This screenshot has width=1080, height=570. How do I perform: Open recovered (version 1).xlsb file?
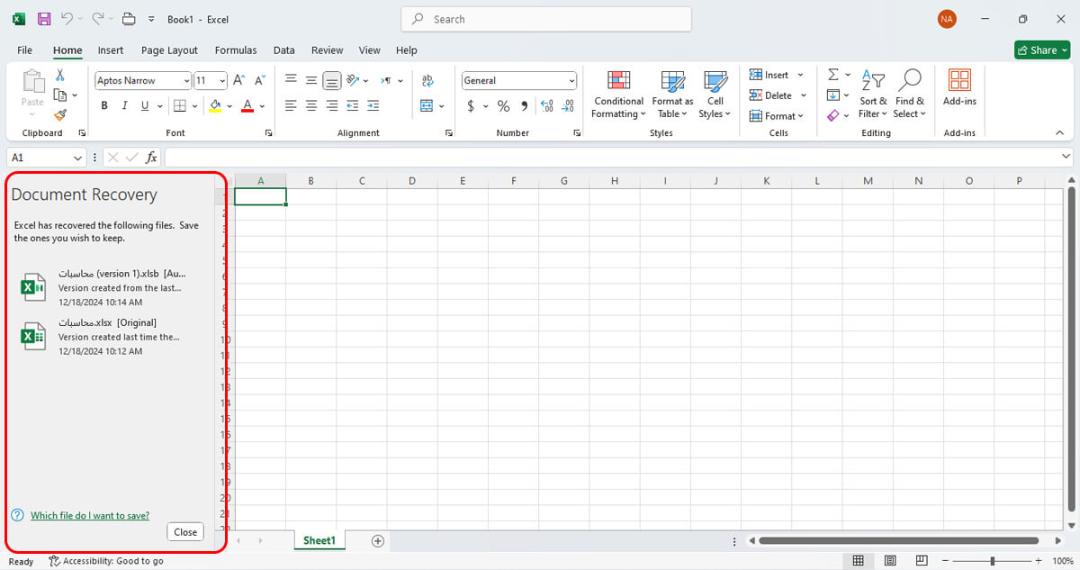click(104, 287)
